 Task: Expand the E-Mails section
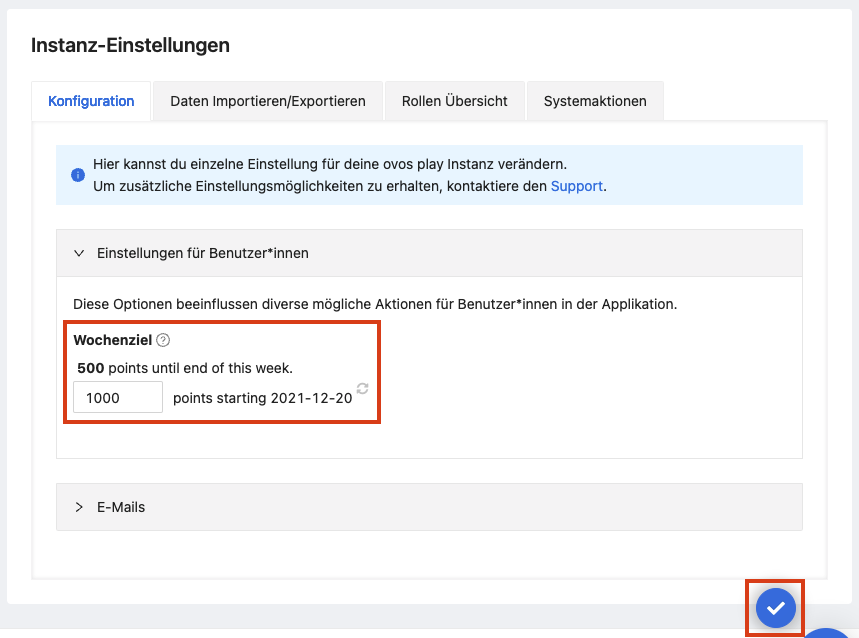(430, 507)
